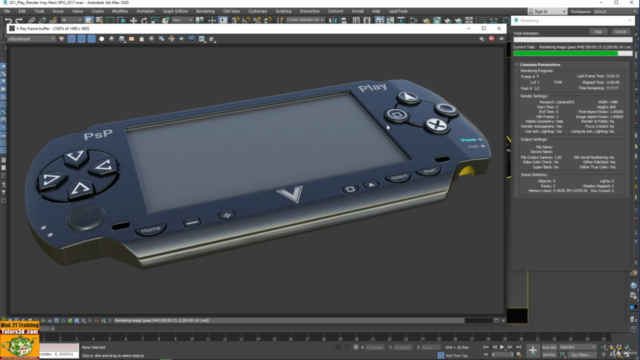
Task: Click Stop in the Rendering dialog
Action: point(598,32)
